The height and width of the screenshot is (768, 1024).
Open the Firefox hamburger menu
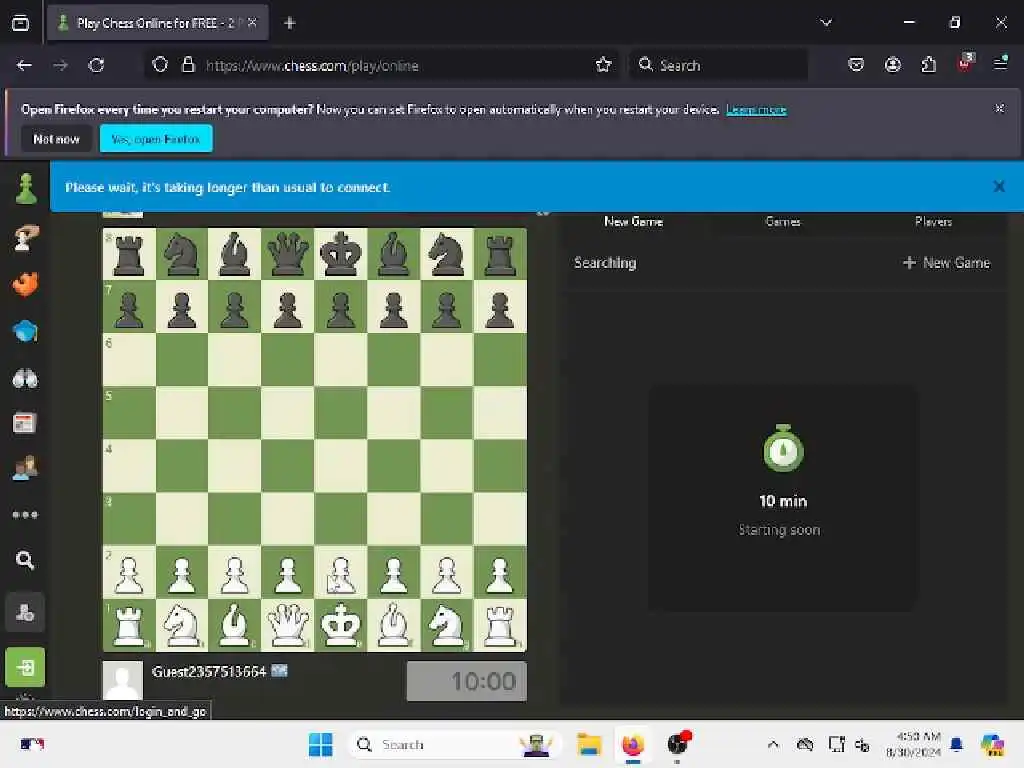(x=1000, y=63)
